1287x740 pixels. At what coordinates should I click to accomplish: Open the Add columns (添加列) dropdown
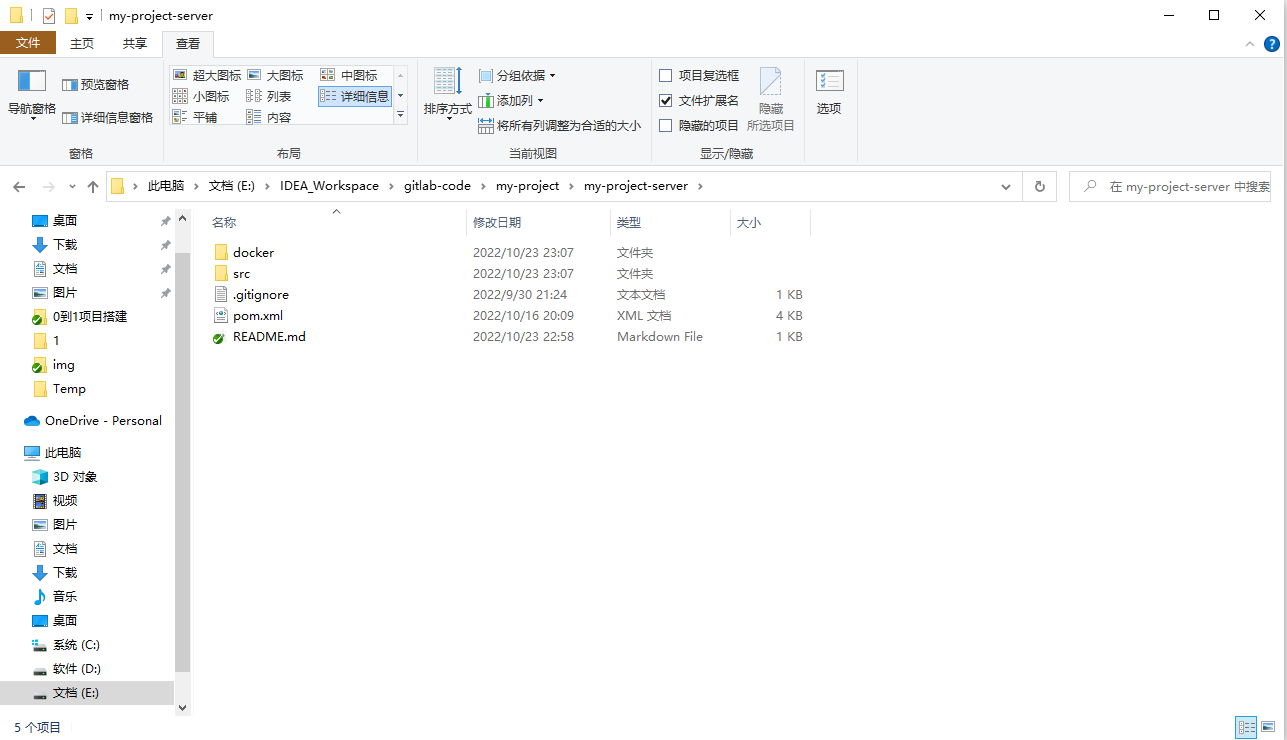pos(511,100)
